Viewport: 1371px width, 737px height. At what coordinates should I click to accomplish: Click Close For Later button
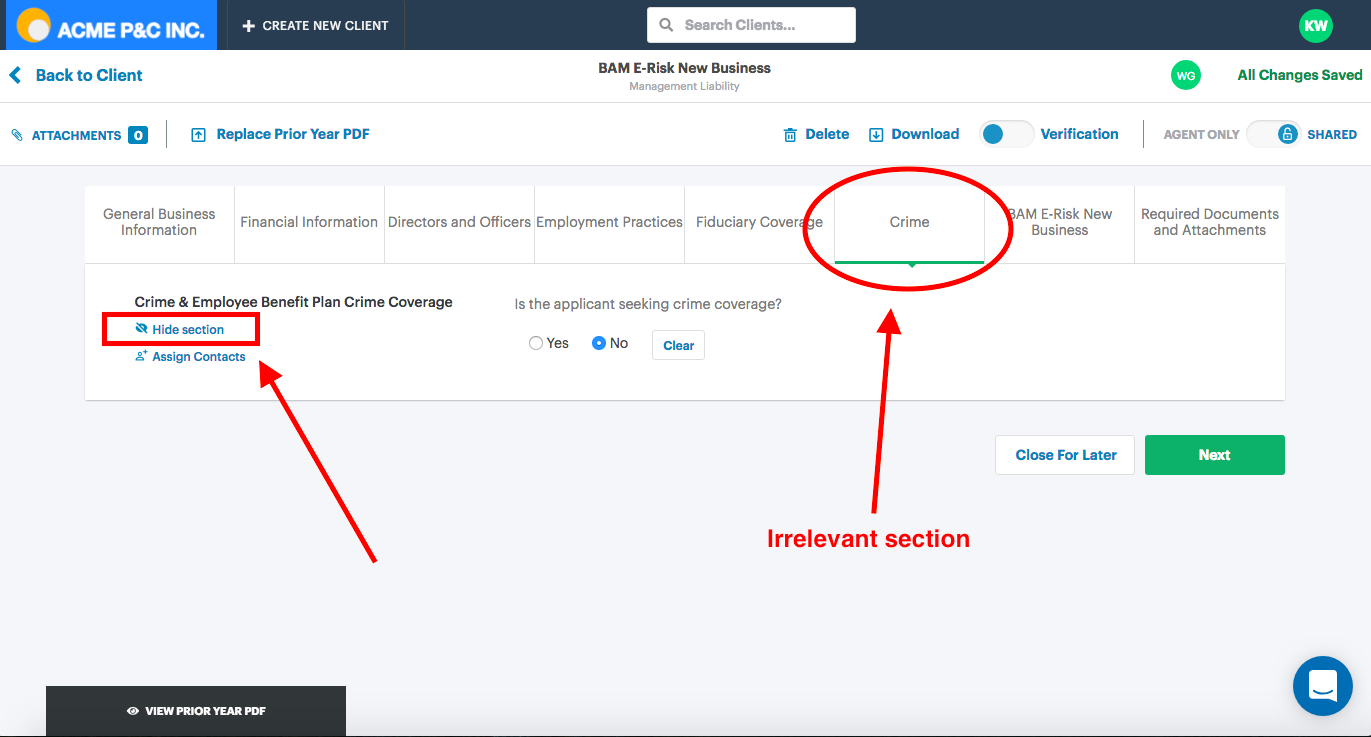[1065, 455]
